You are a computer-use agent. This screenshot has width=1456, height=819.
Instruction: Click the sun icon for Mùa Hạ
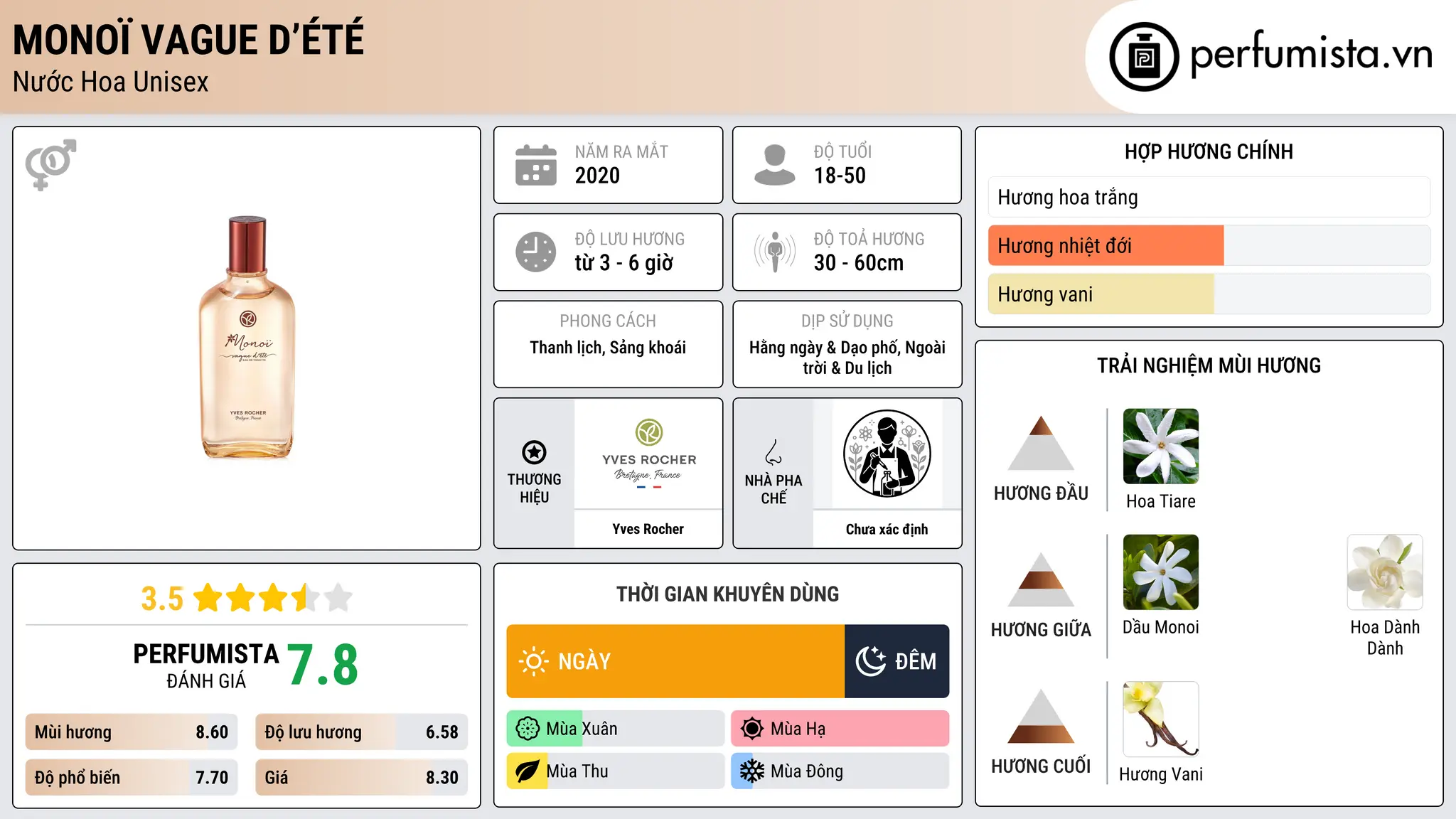[752, 729]
